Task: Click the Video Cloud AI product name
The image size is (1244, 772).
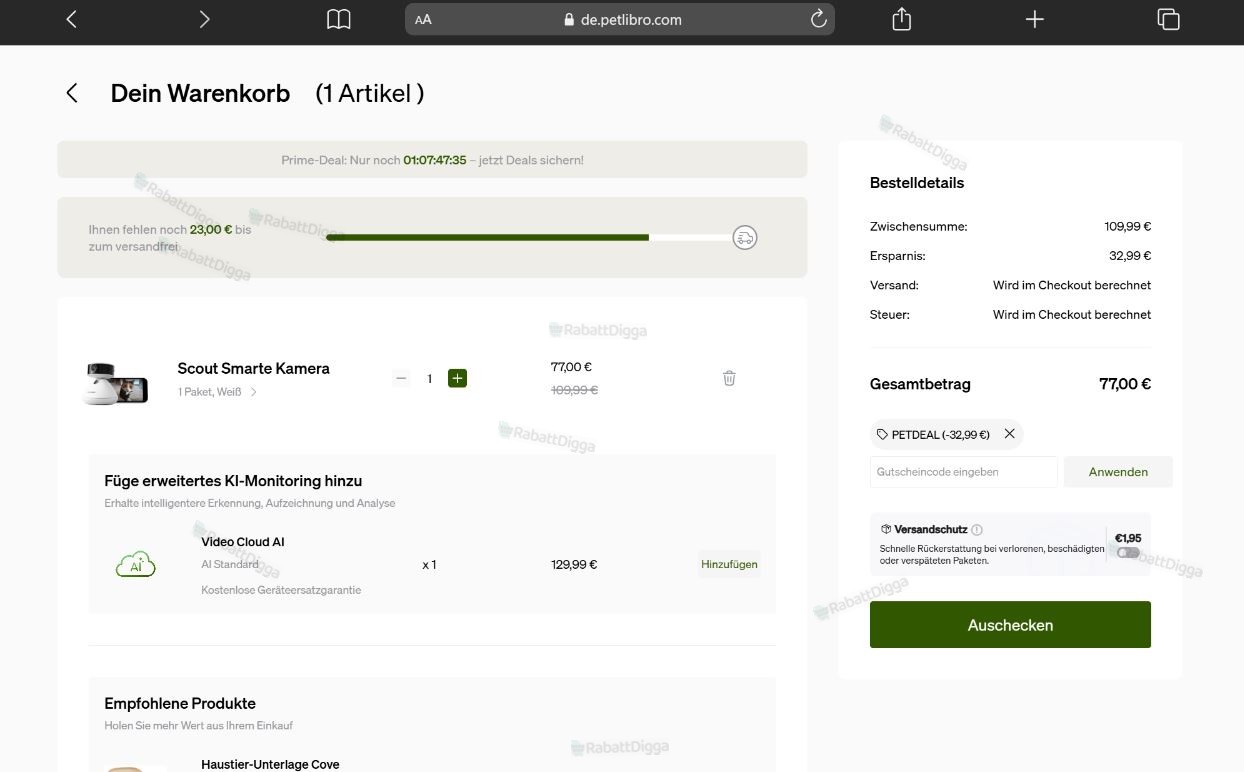Action: pyautogui.click(x=243, y=542)
